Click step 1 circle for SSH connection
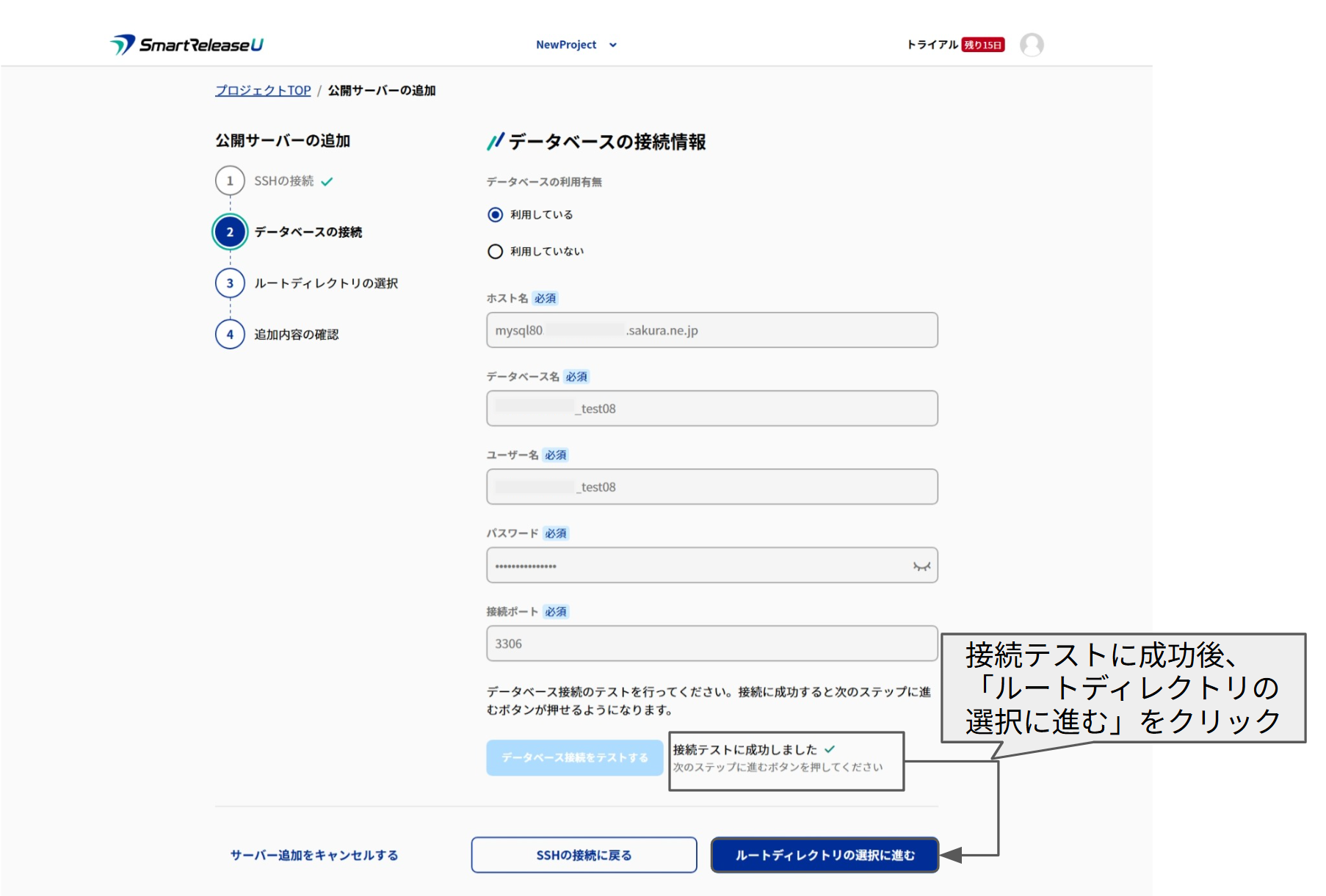 [230, 181]
